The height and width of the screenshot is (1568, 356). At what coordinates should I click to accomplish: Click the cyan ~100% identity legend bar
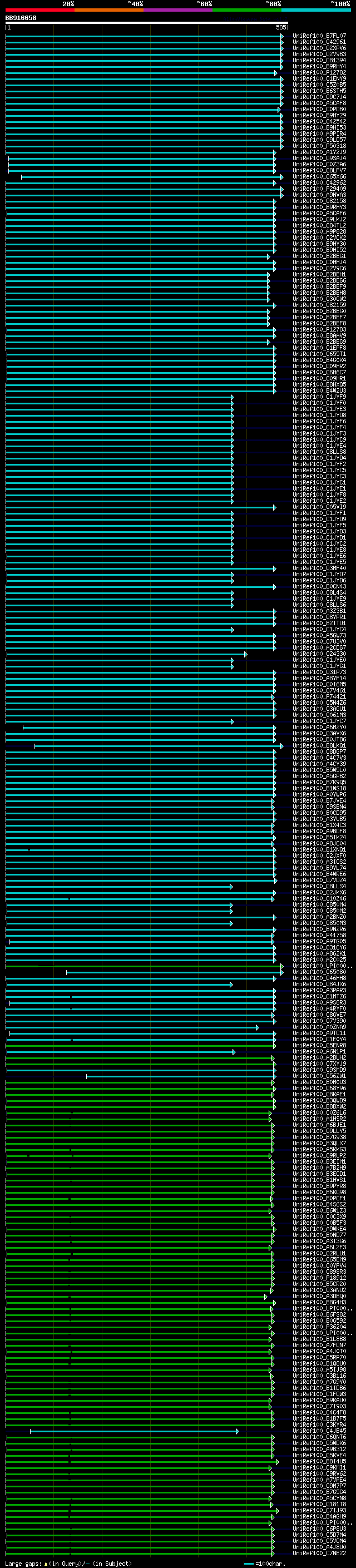click(316, 10)
